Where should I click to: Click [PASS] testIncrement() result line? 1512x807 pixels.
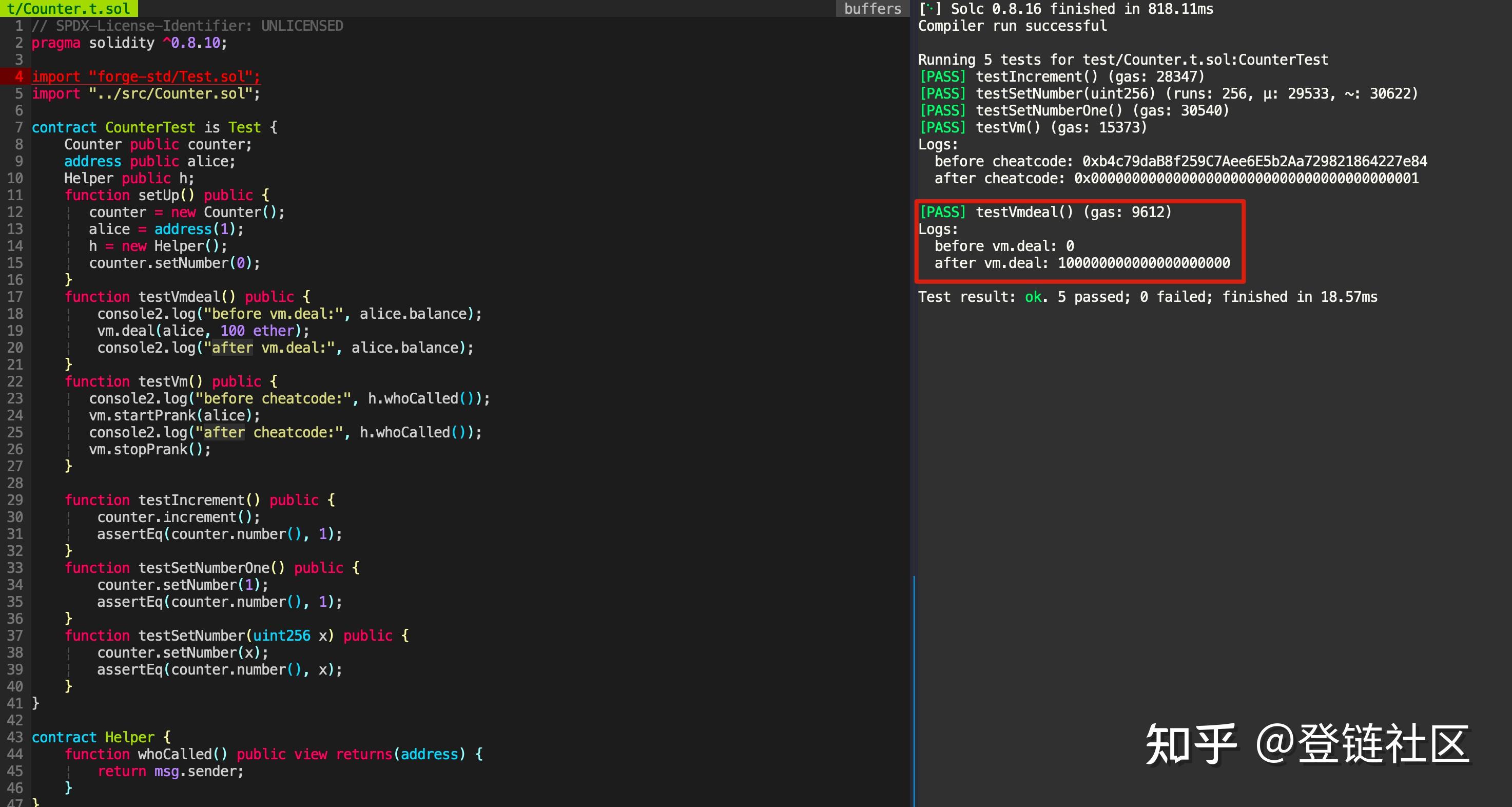tap(1061, 76)
